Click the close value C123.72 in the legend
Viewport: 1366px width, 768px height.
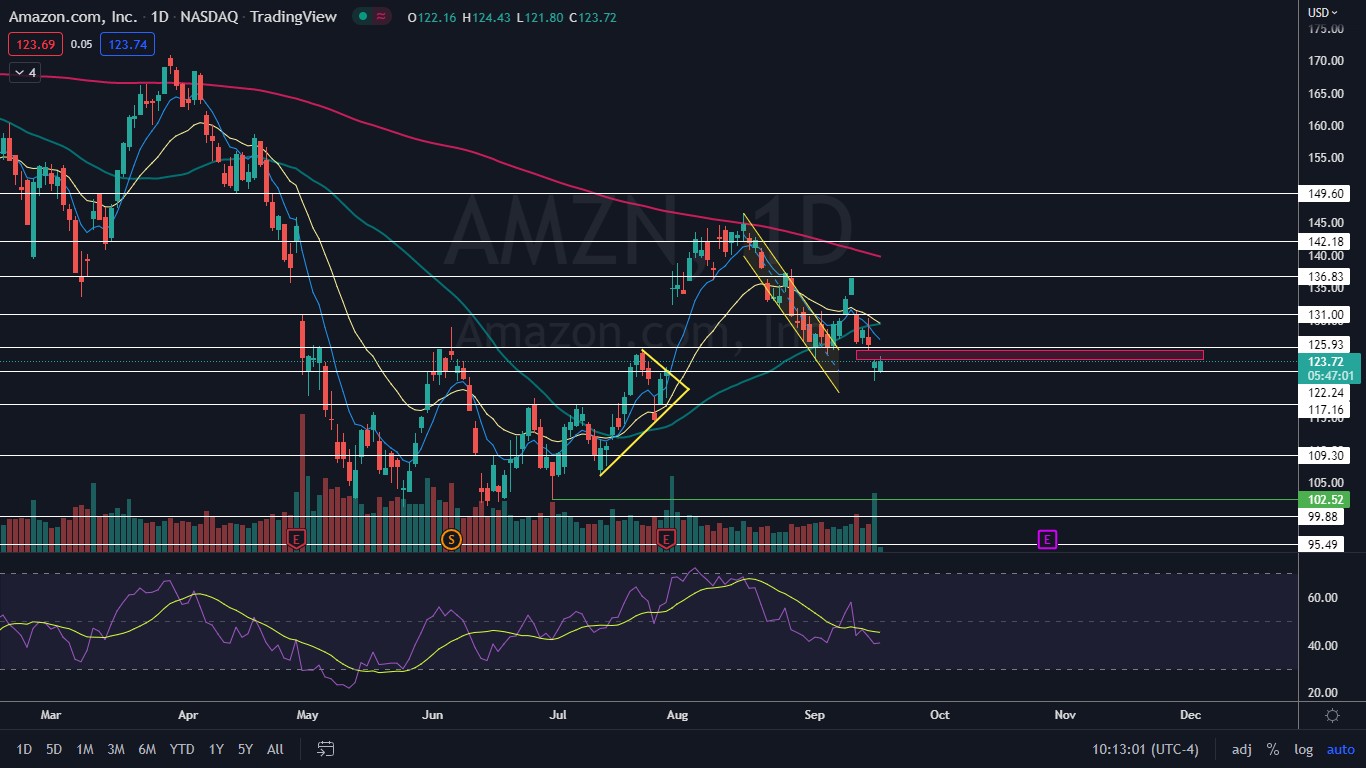click(x=591, y=17)
